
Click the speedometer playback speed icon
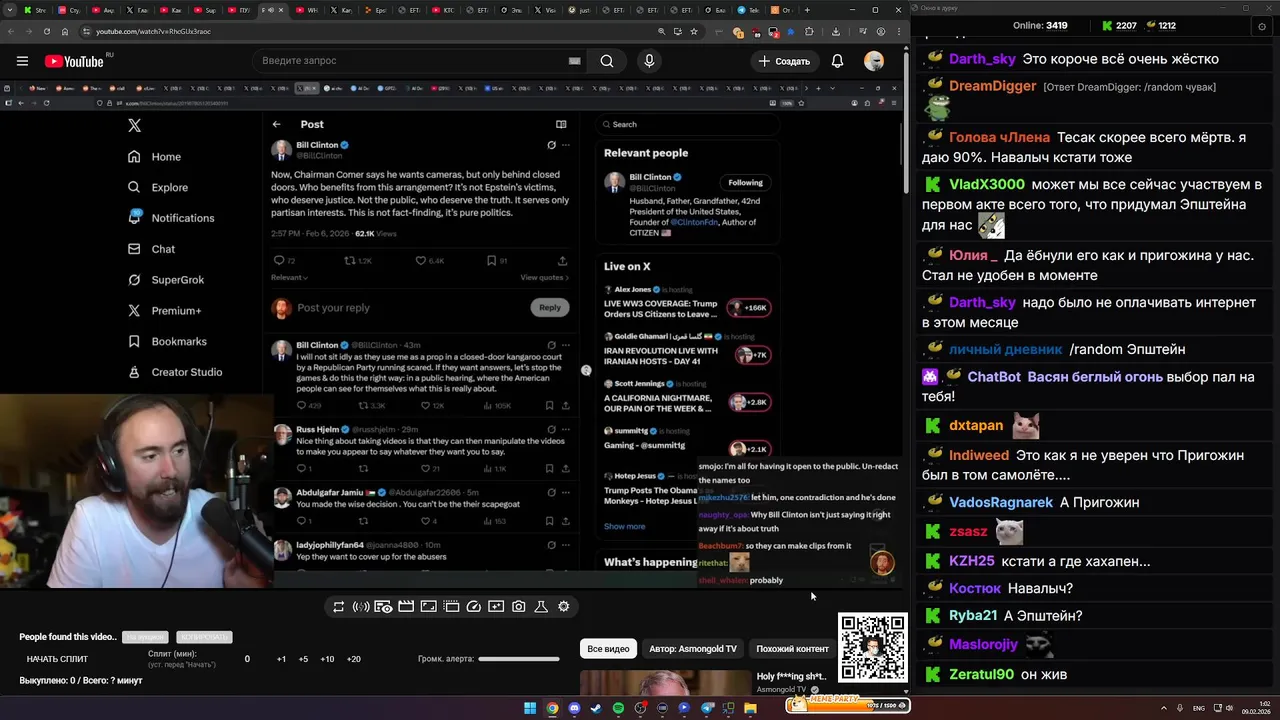tap(474, 606)
